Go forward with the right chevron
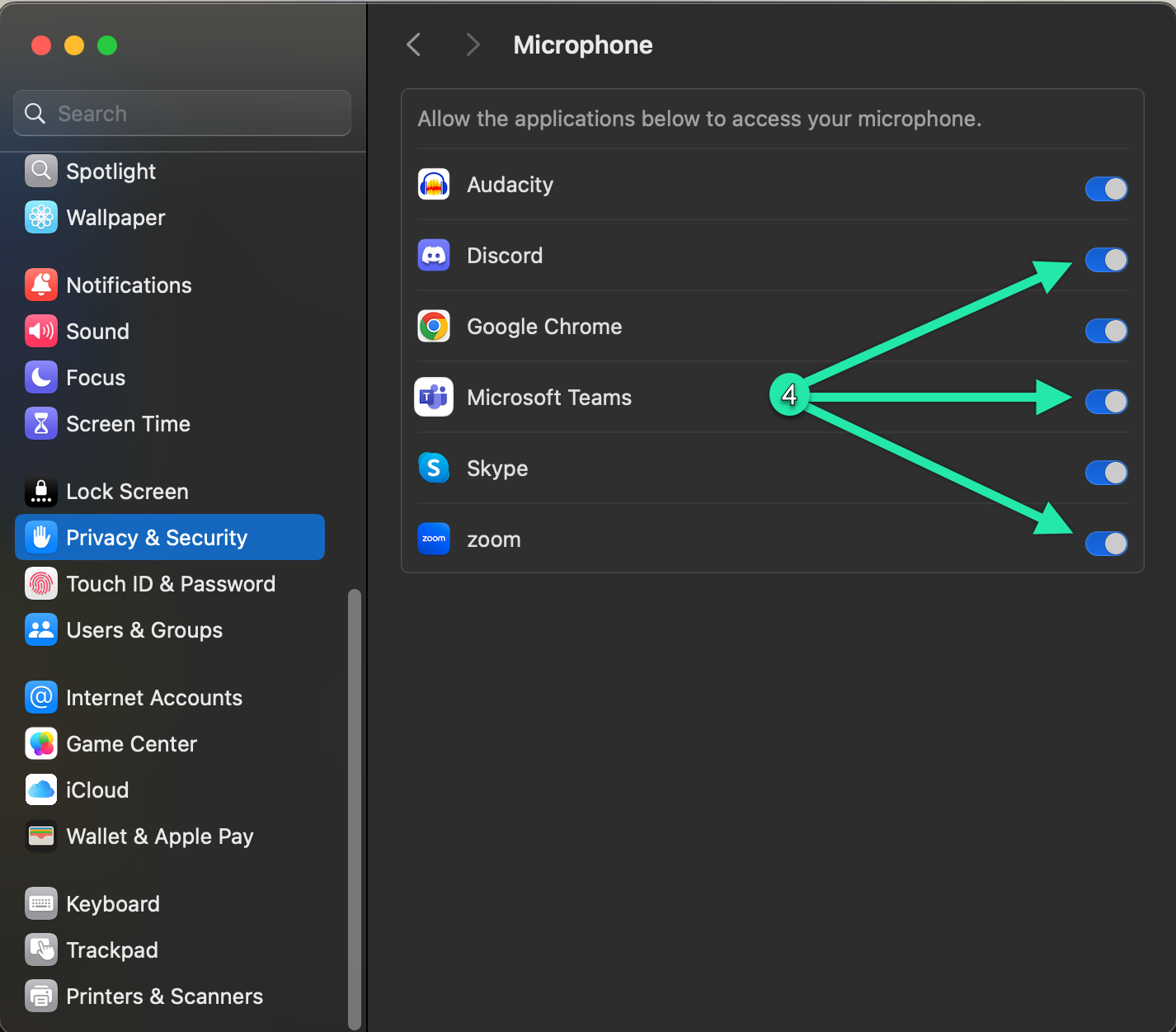Screen dimensions: 1176x1032 tap(473, 45)
